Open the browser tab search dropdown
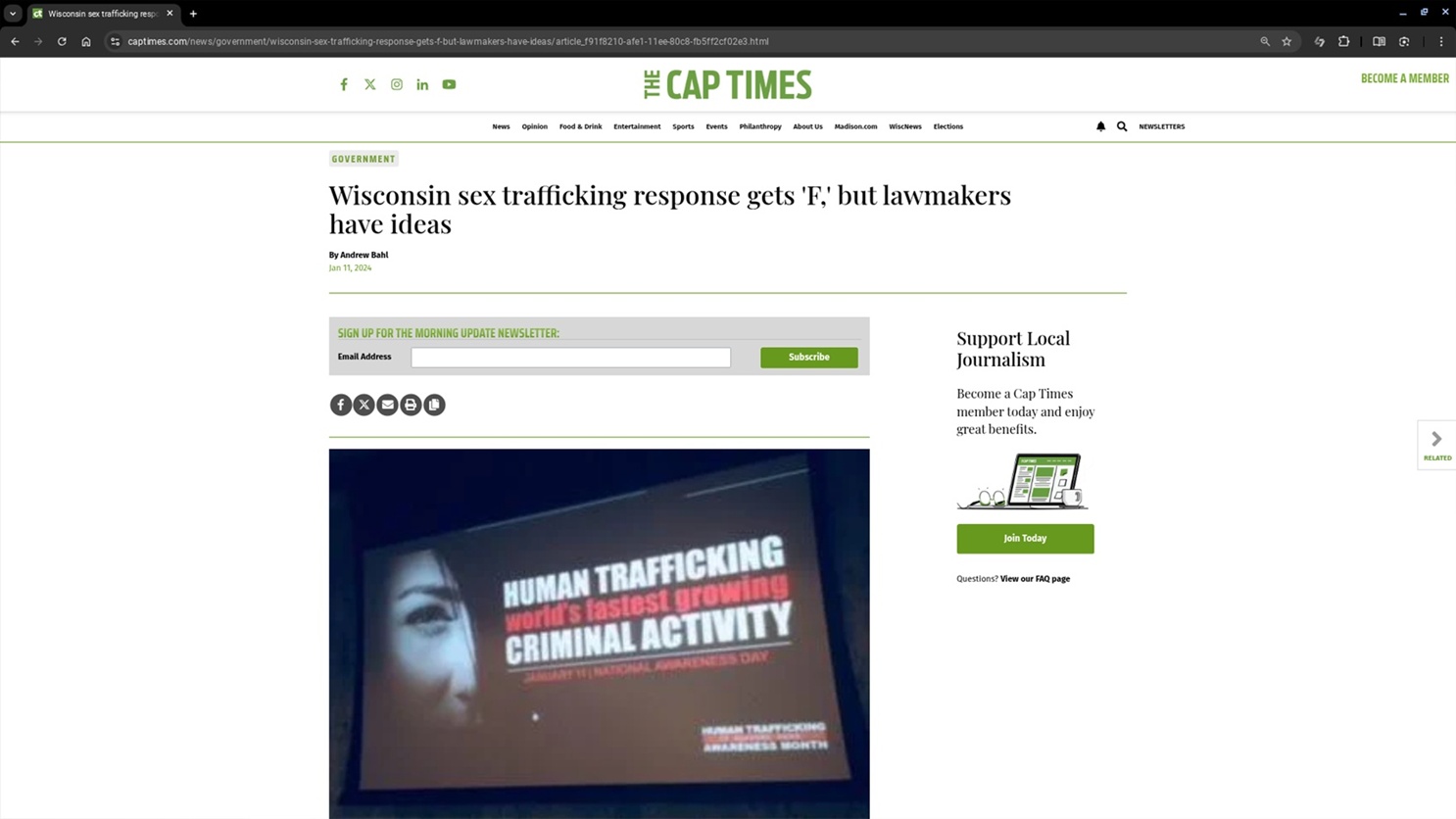The height and width of the screenshot is (819, 1456). tap(13, 14)
